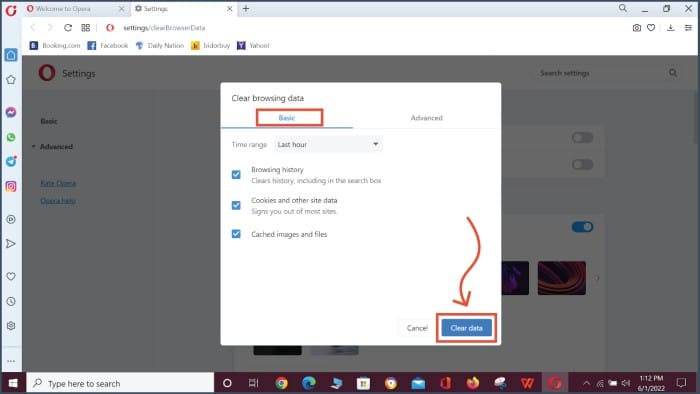The image size is (700, 394).
Task: Open the Opera help link
Action: [58, 201]
